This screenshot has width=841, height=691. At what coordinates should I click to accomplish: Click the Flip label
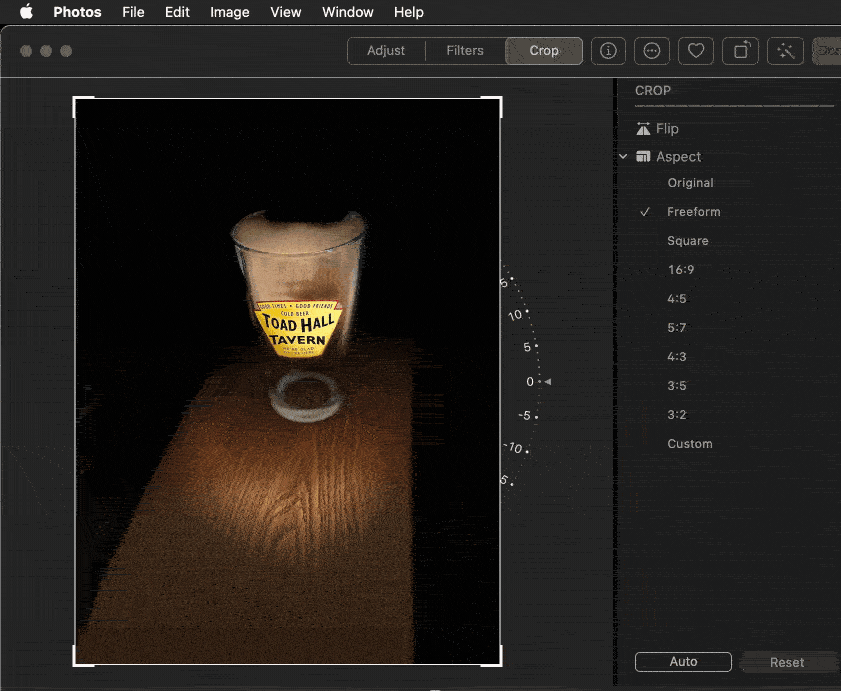(667, 129)
